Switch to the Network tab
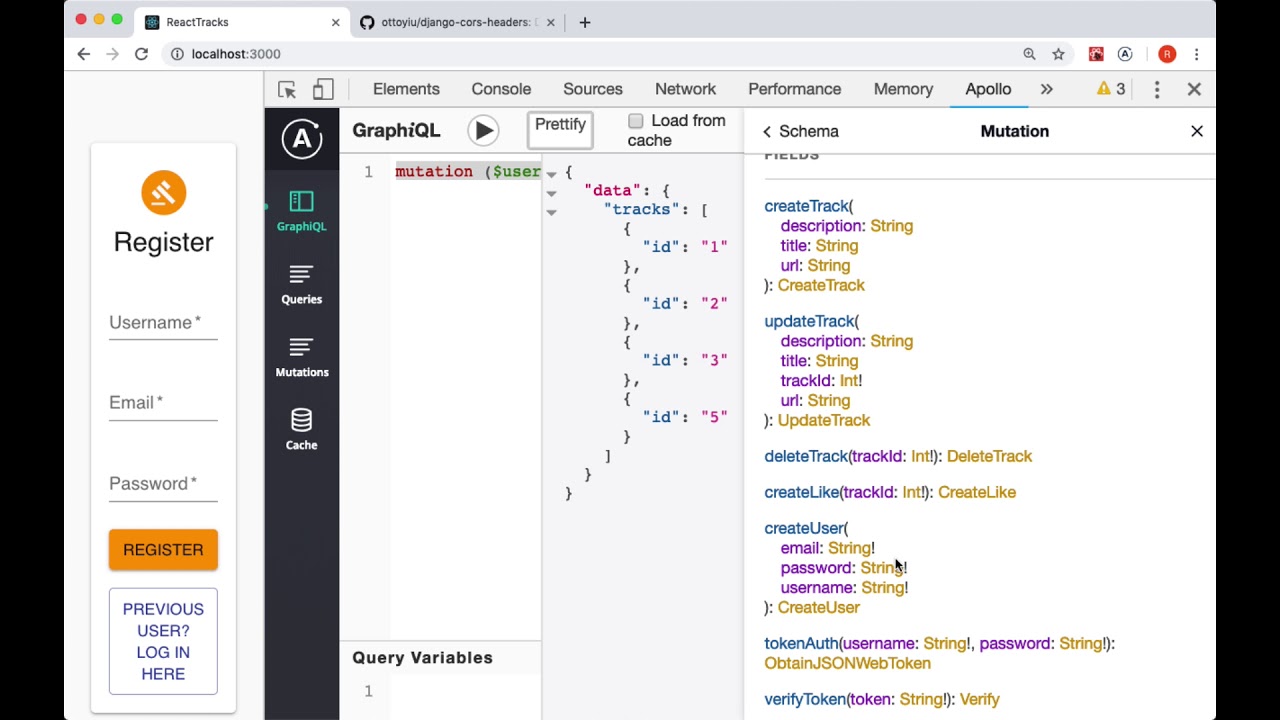The height and width of the screenshot is (720, 1280). 685,89
